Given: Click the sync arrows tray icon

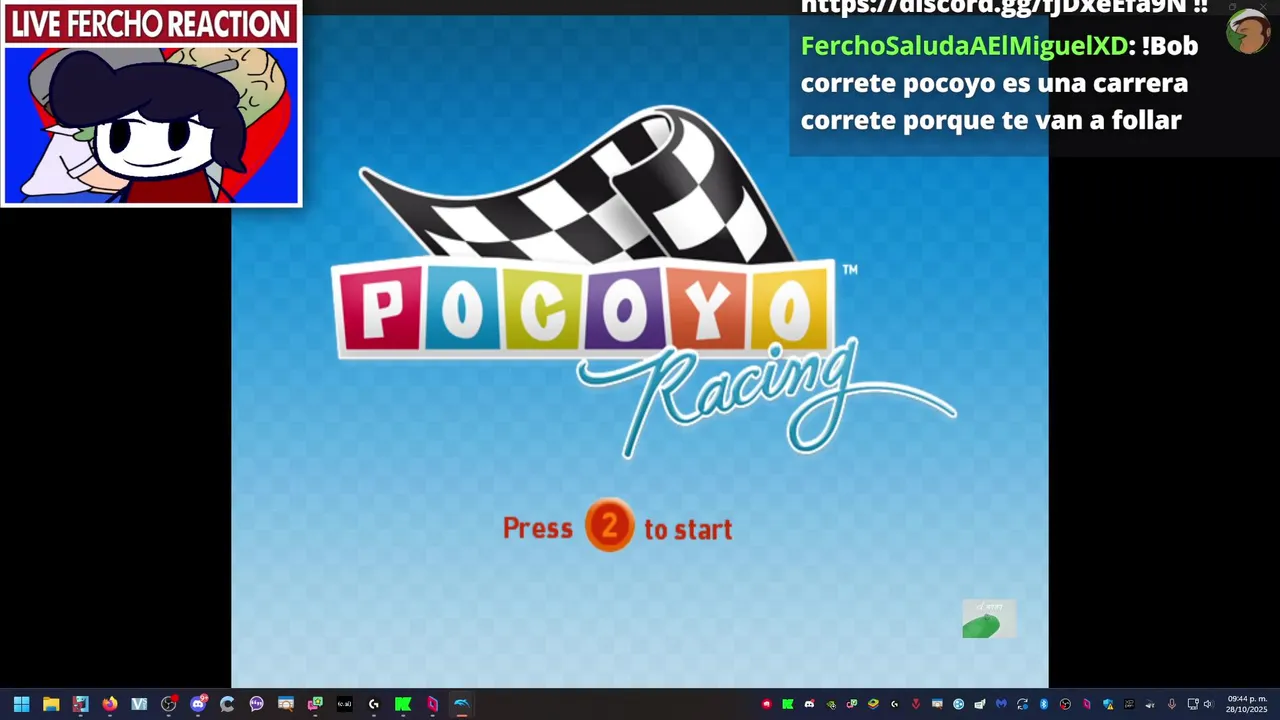Looking at the screenshot, I should click(x=1022, y=704).
